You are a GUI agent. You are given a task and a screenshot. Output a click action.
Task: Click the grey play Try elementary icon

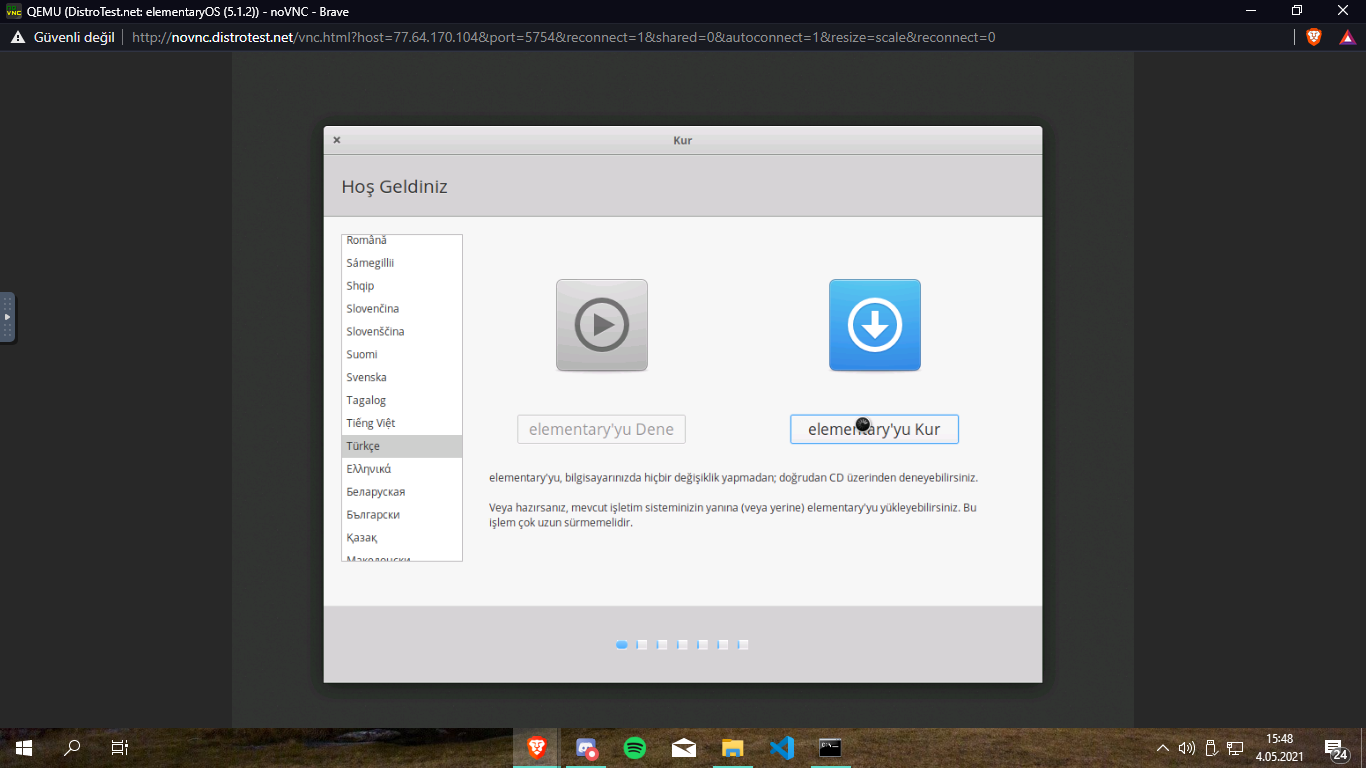[602, 325]
